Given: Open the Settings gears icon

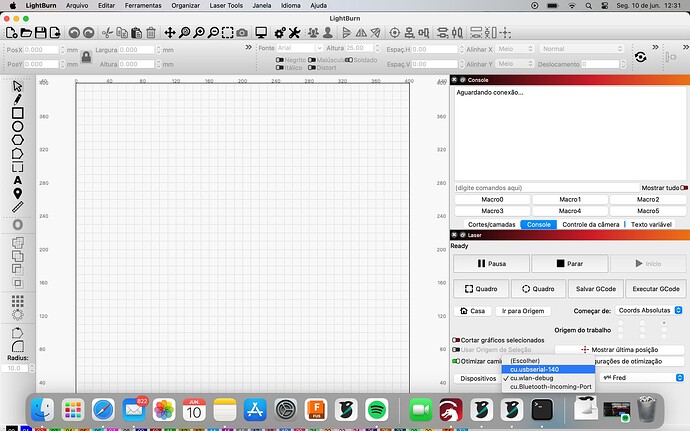Looking at the screenshot, I should pyautogui.click(x=280, y=33).
